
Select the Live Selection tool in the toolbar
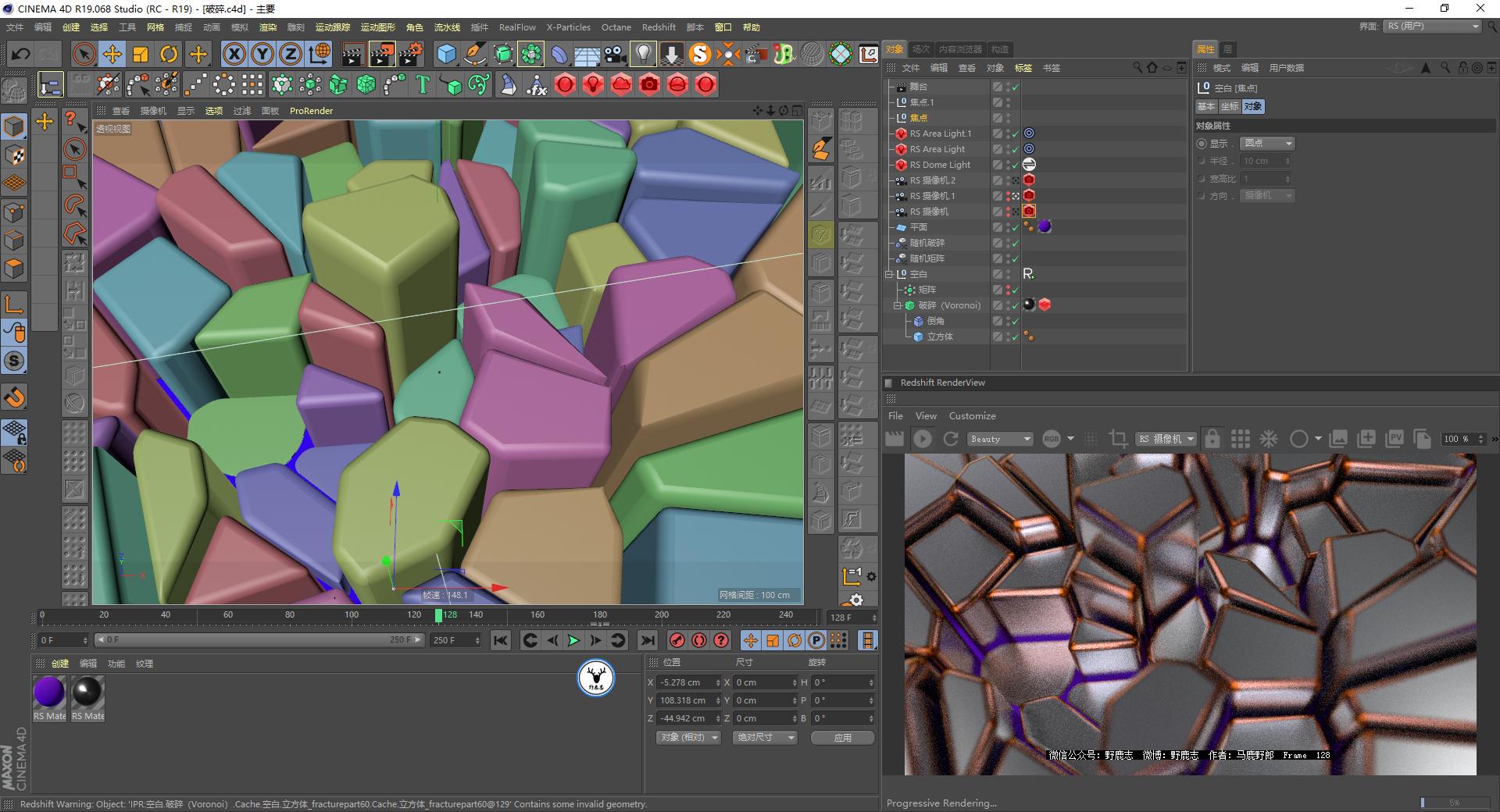(83, 54)
